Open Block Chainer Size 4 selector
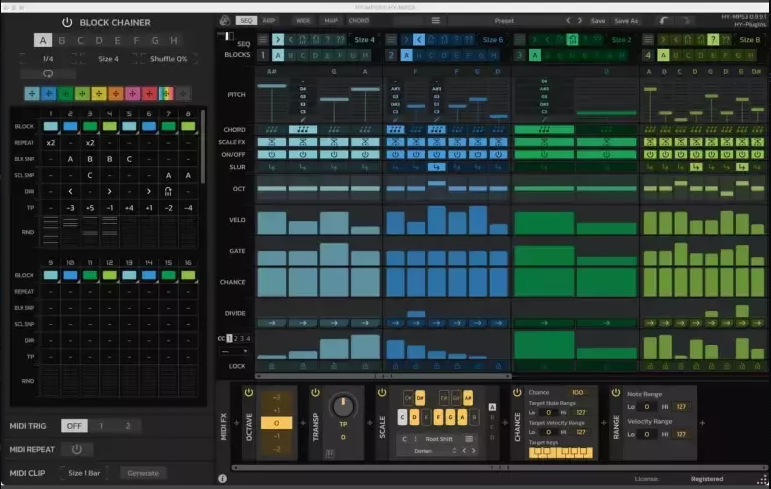 (108, 59)
